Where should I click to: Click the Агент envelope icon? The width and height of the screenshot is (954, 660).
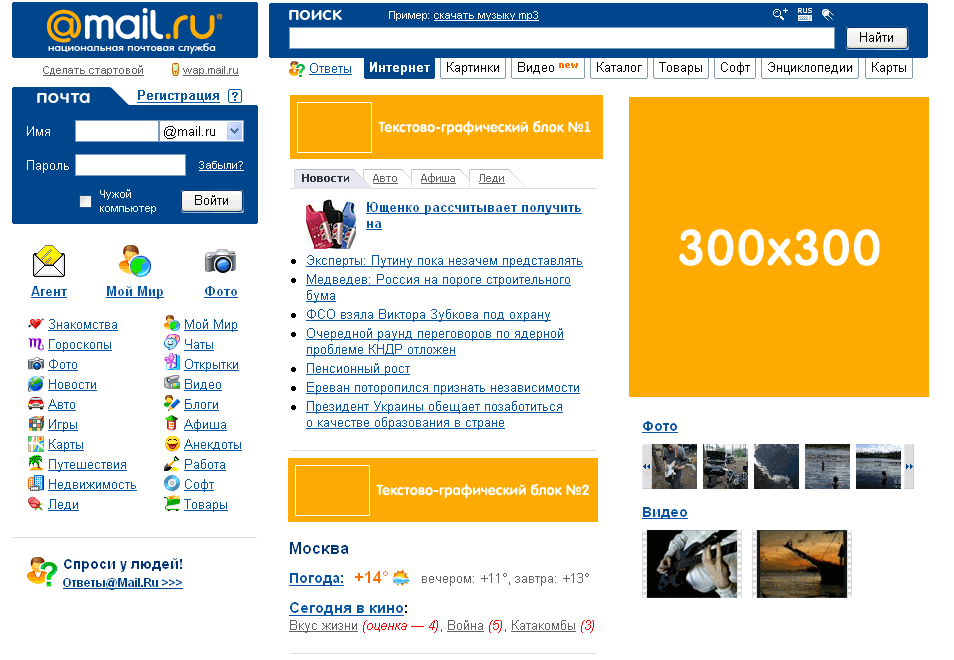(x=49, y=262)
